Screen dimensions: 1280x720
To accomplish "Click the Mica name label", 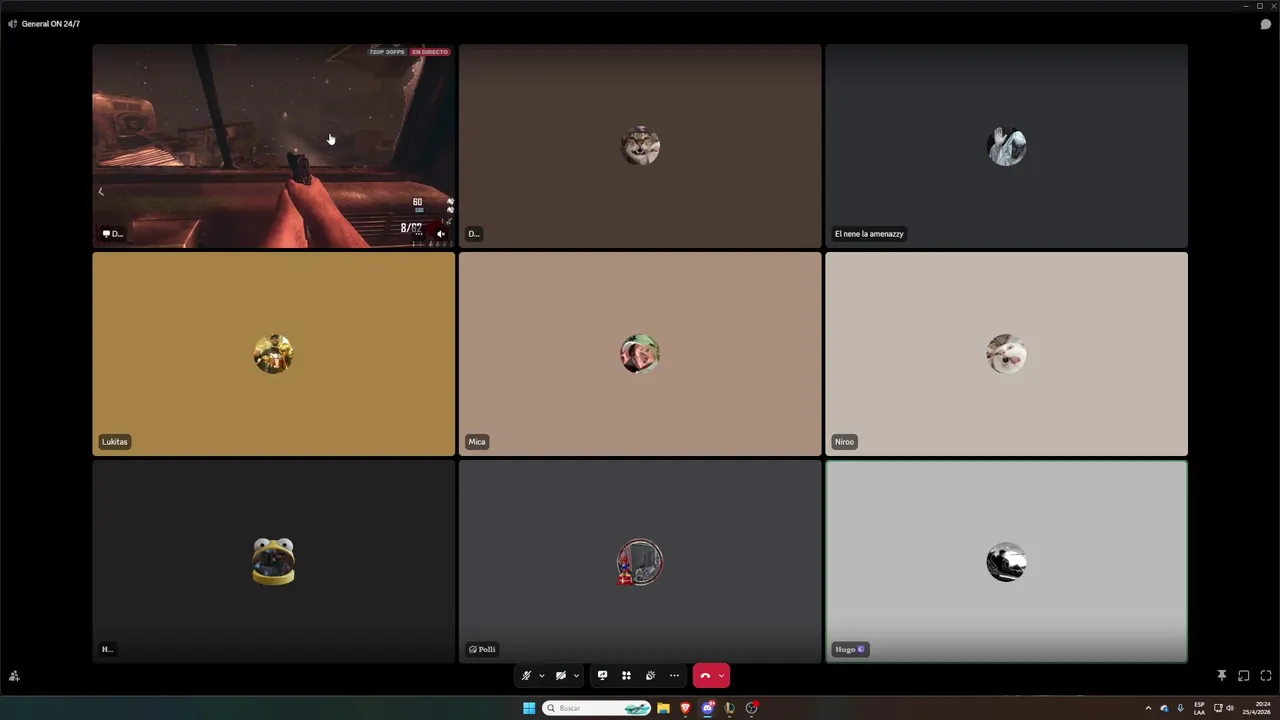I will click(x=477, y=442).
